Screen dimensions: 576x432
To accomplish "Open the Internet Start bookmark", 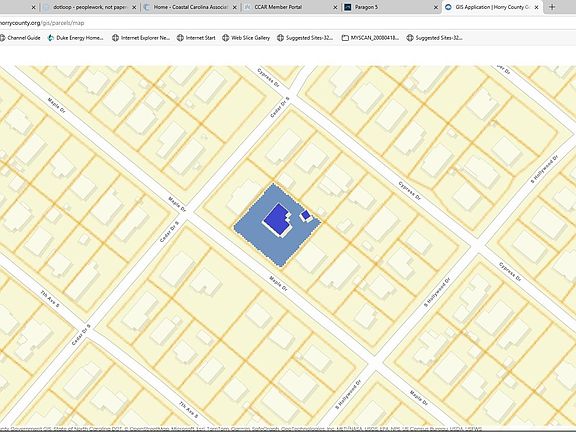I will (x=196, y=38).
